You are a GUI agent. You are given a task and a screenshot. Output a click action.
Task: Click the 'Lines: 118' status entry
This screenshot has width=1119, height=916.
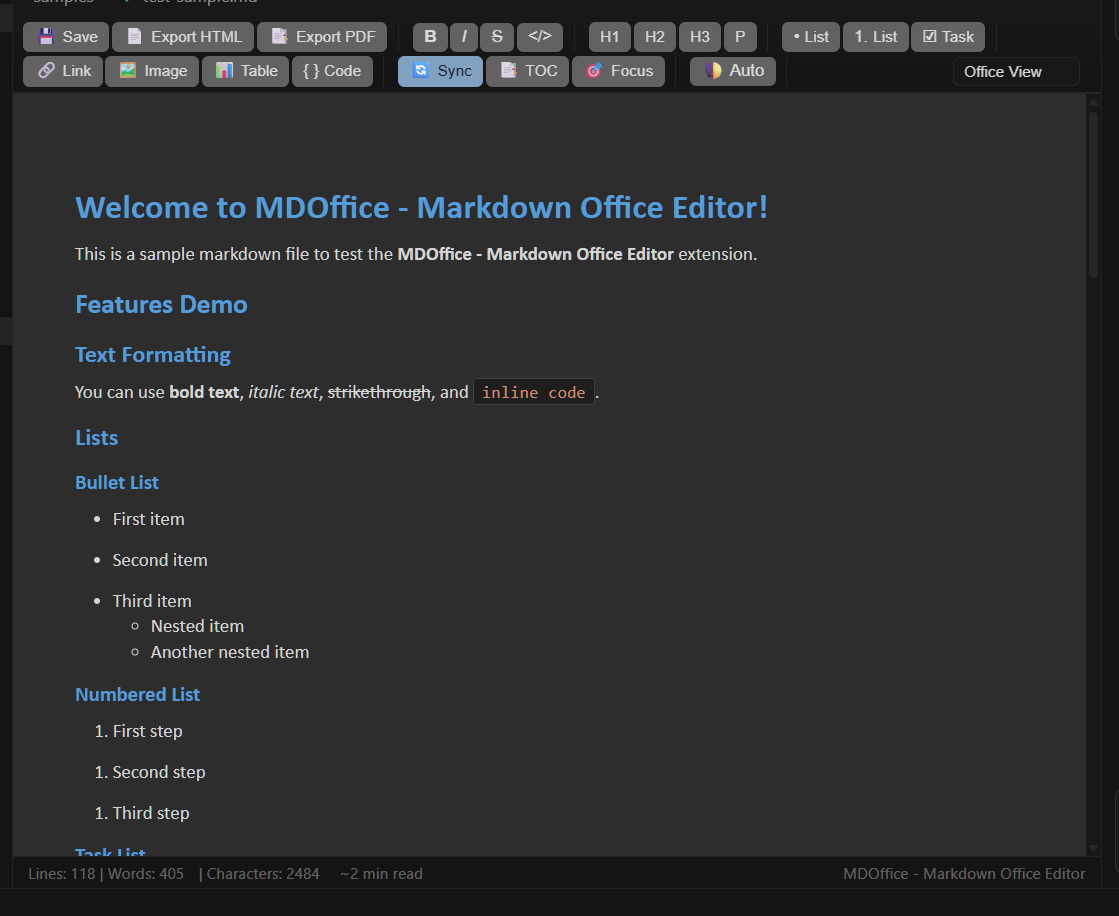[61, 874]
